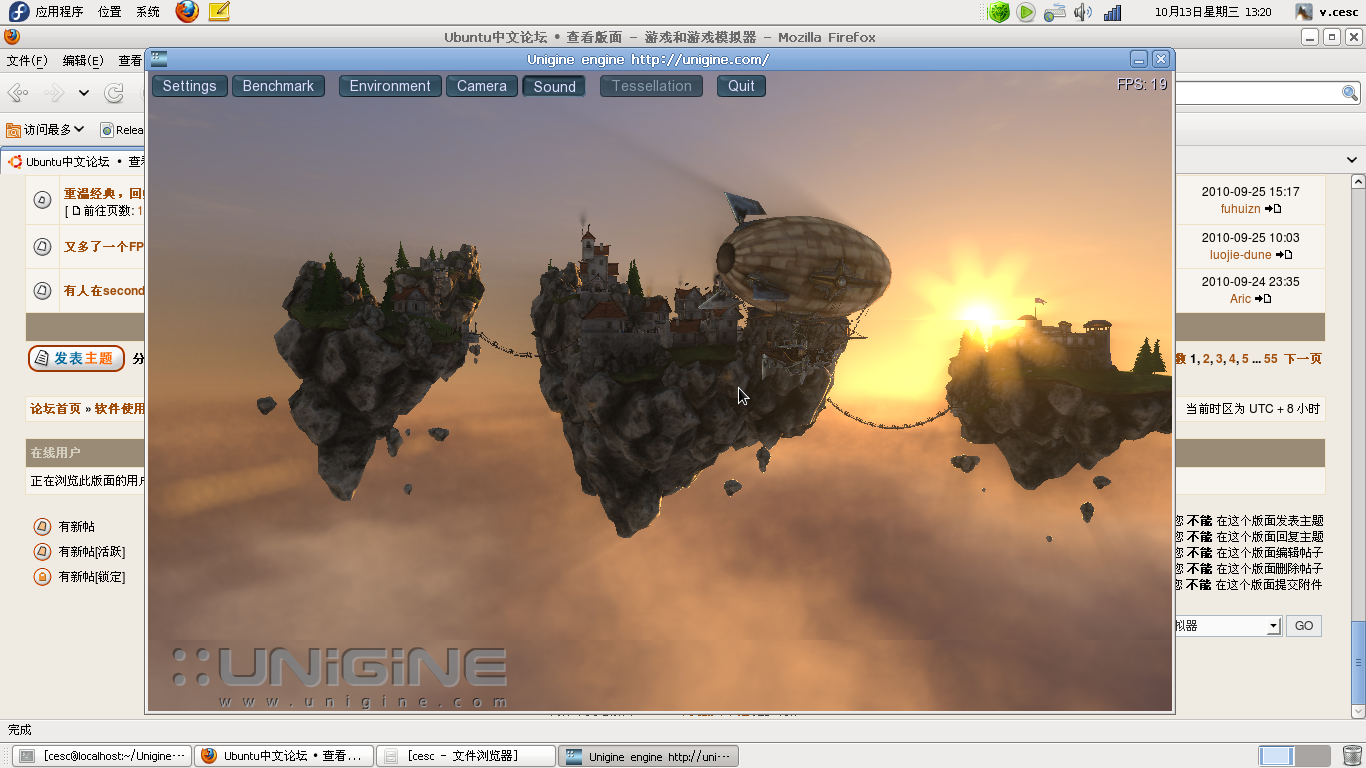Open Aric user profile
Screen dimensions: 1366x768
pos(1240,299)
